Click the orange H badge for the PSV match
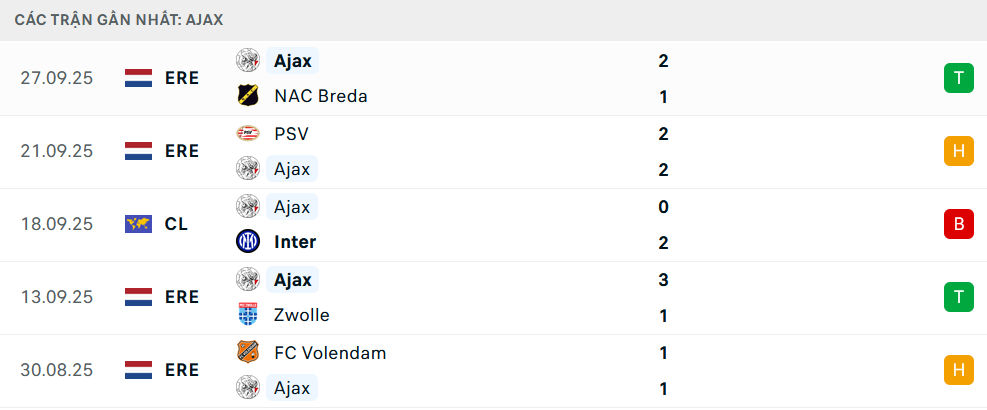The width and height of the screenshot is (987, 410). pyautogui.click(x=958, y=151)
